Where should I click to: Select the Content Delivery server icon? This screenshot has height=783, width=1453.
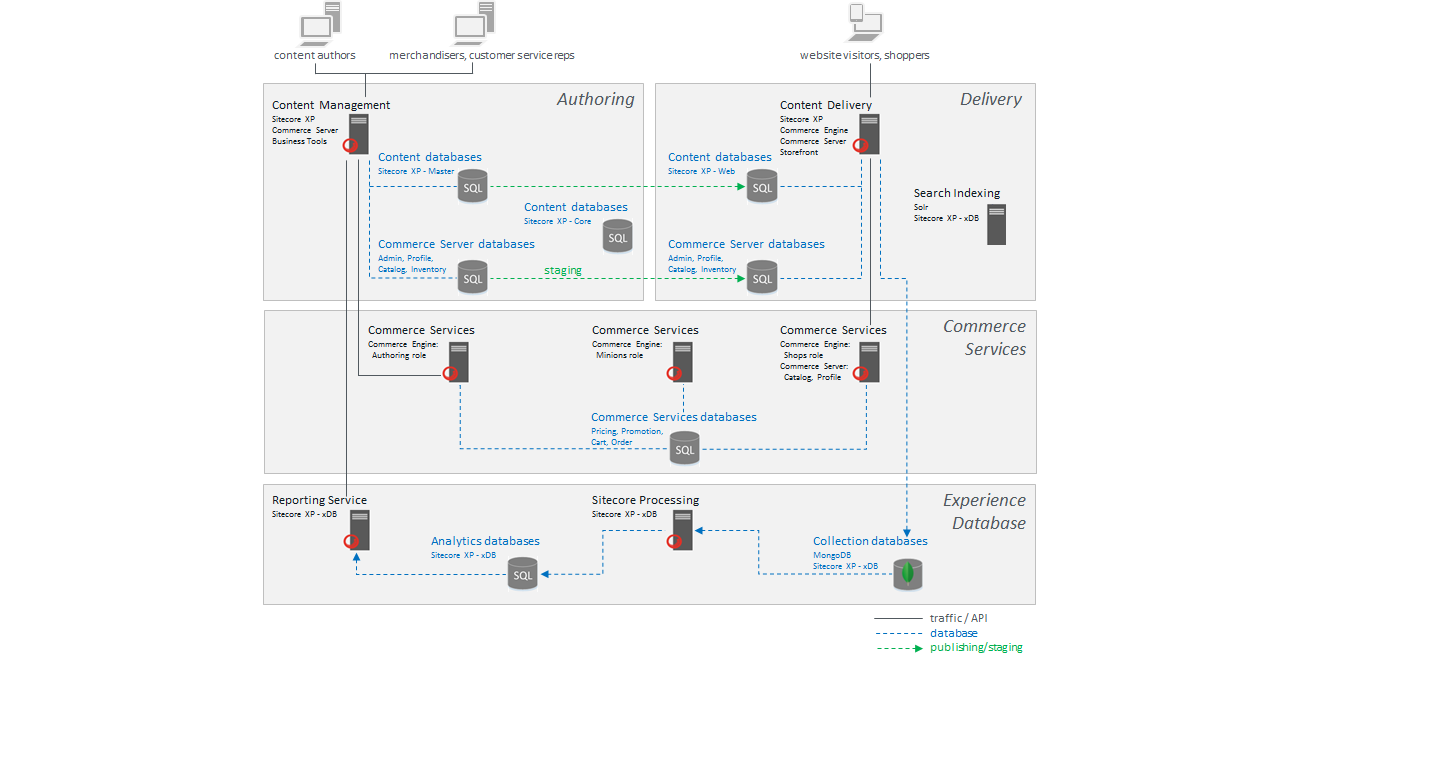point(868,134)
